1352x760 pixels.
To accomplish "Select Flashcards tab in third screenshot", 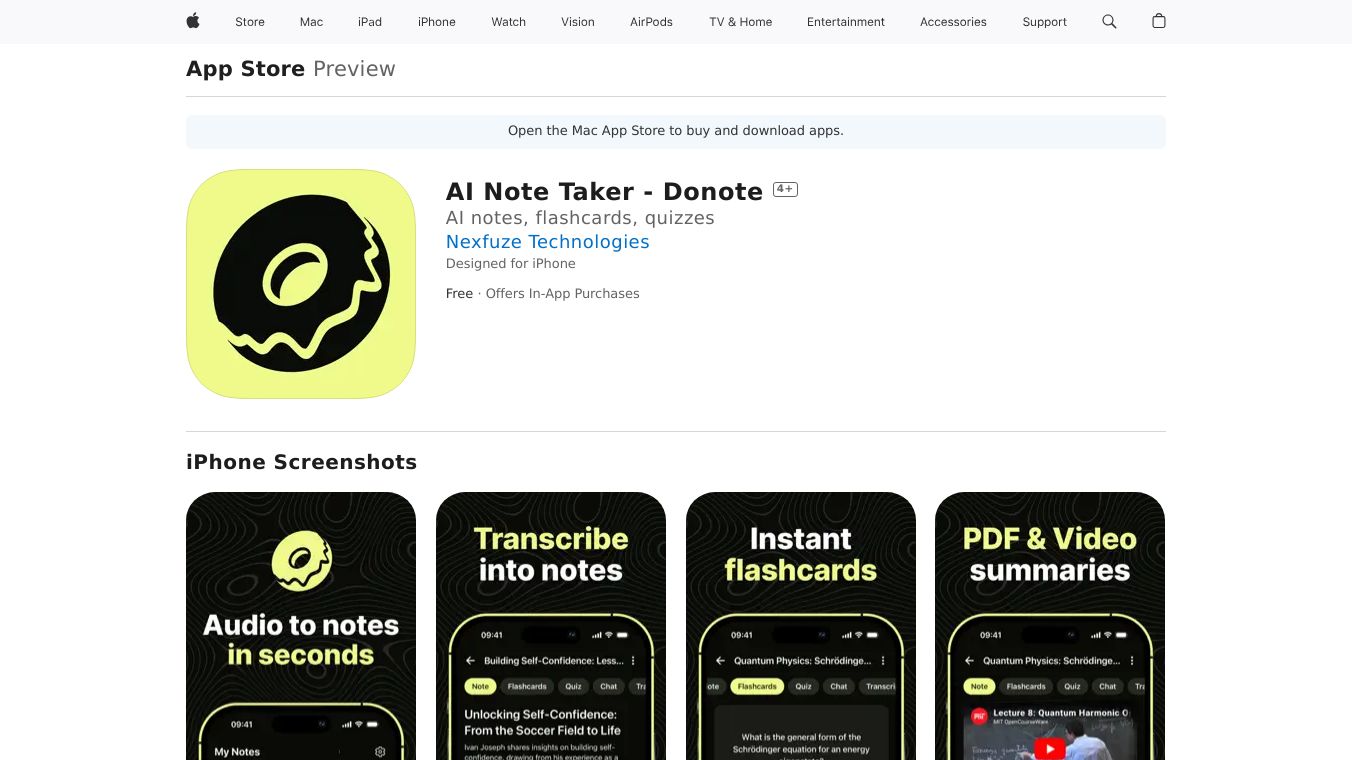I will (x=757, y=686).
